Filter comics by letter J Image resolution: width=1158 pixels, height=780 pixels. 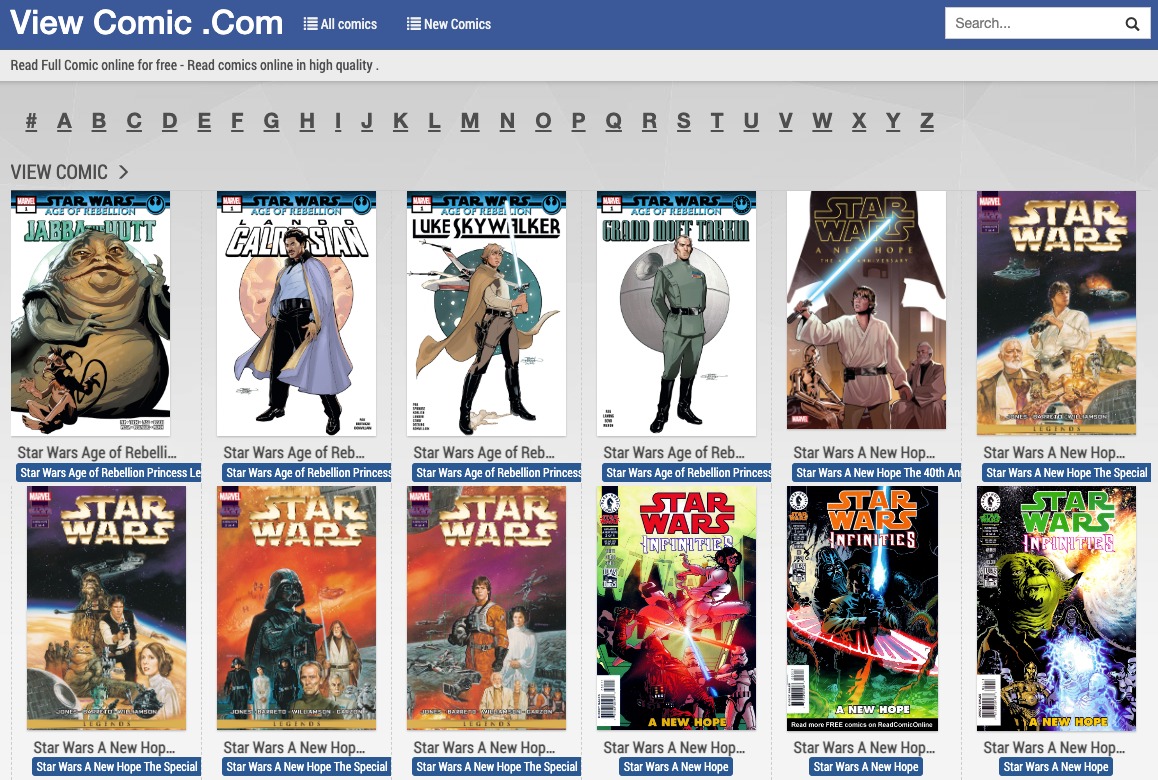pos(366,121)
